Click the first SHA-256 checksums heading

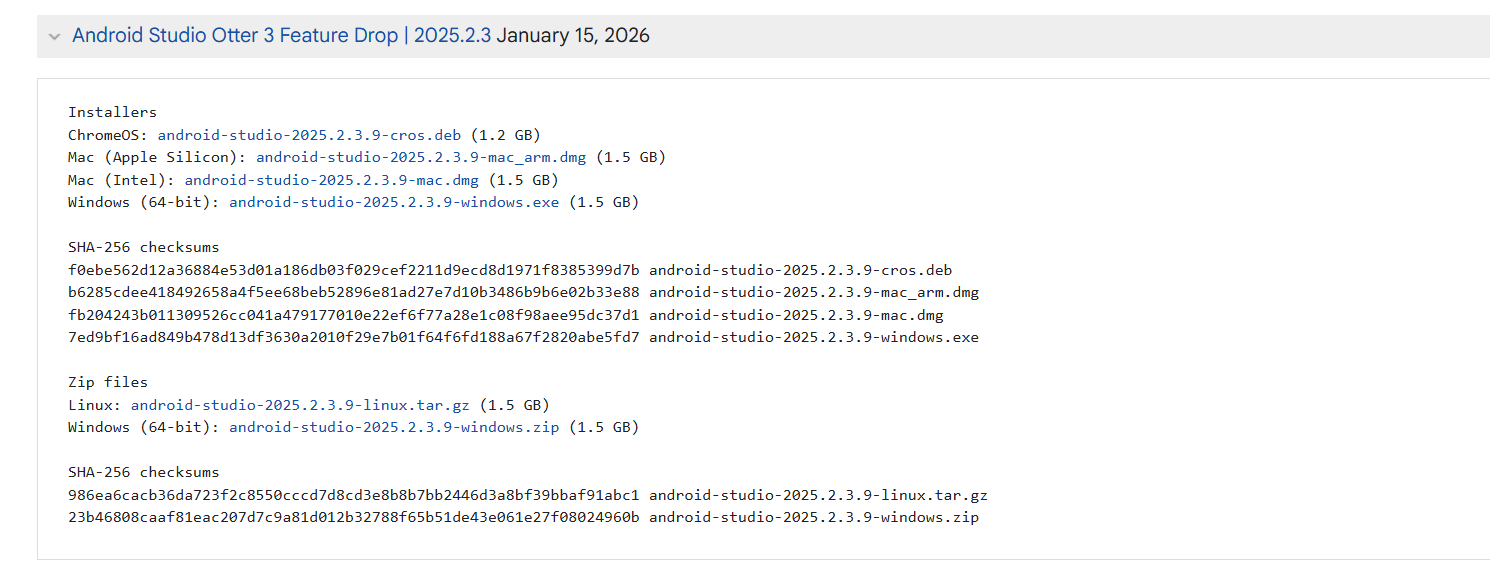coord(144,247)
